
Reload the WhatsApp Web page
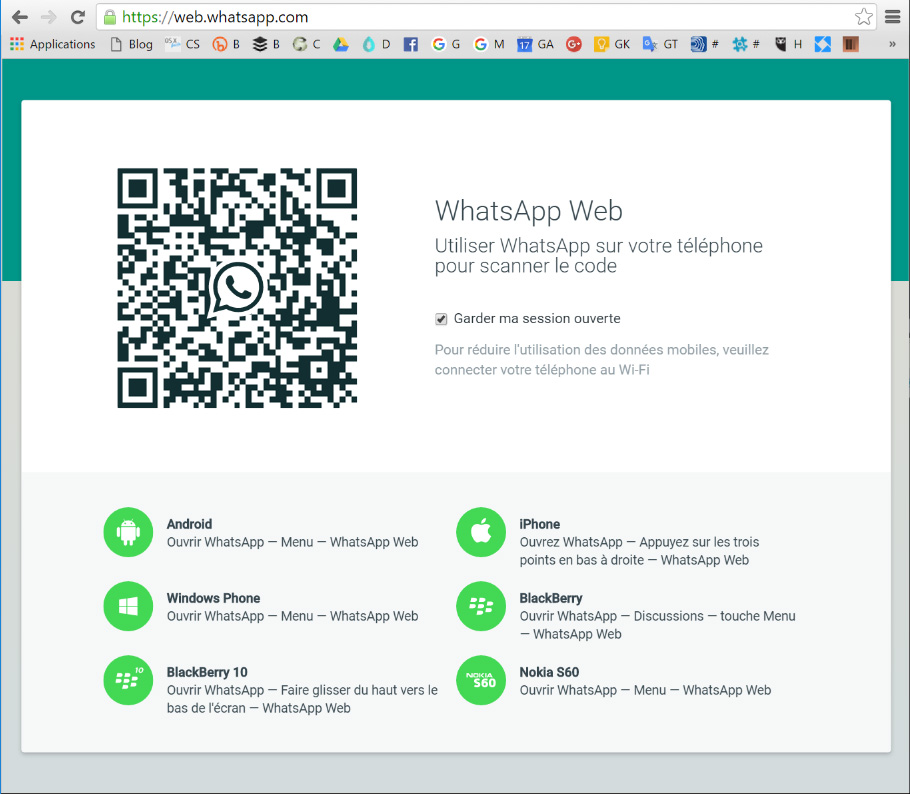78,17
